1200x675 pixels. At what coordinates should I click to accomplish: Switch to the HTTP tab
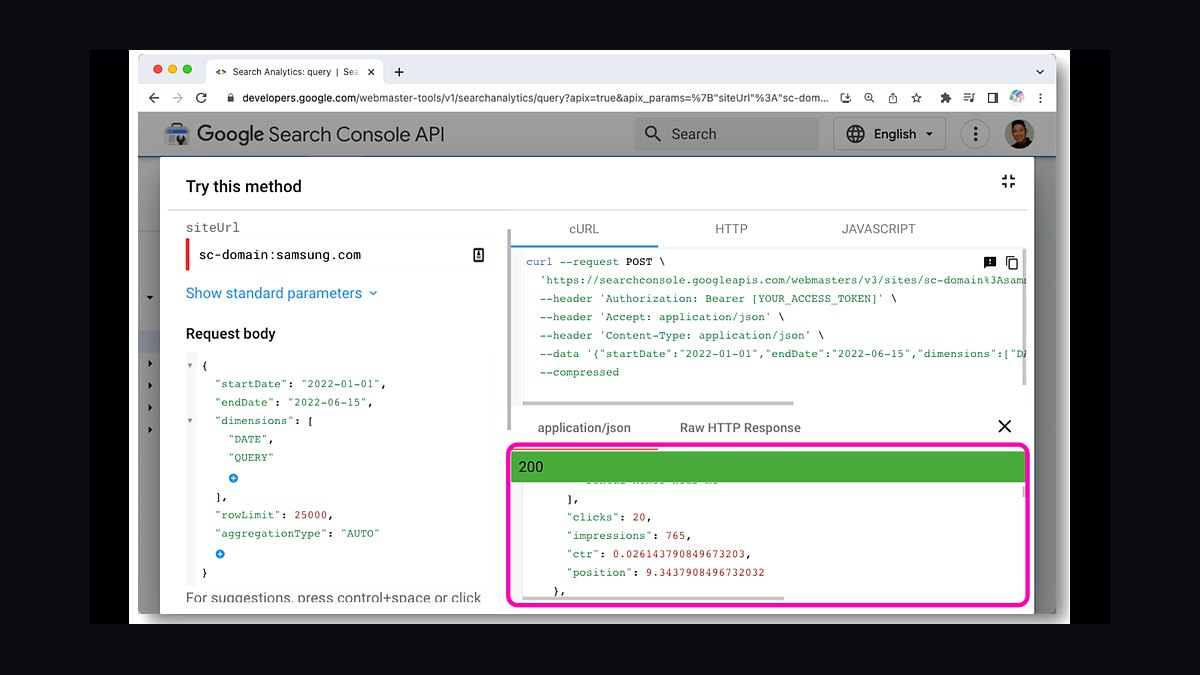click(731, 229)
